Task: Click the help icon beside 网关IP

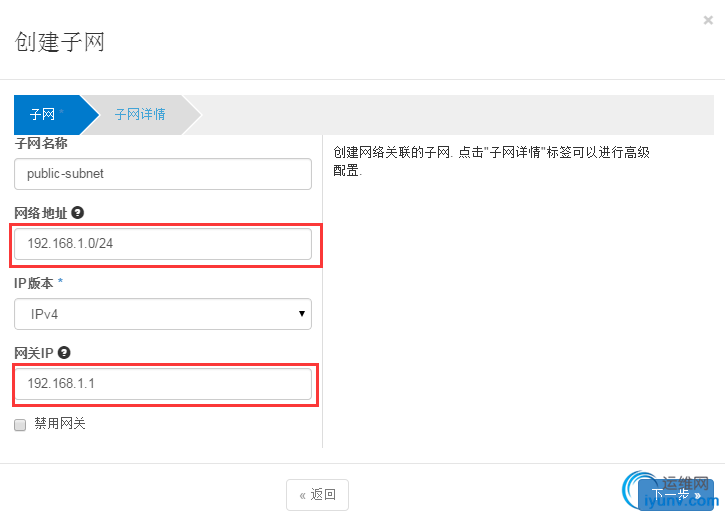Action: (x=64, y=352)
